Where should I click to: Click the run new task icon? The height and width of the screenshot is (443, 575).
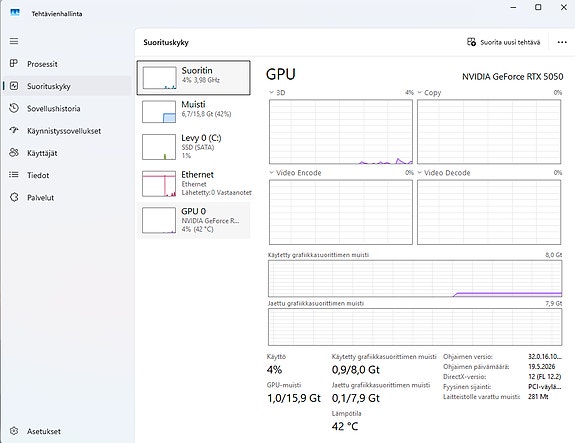point(471,42)
